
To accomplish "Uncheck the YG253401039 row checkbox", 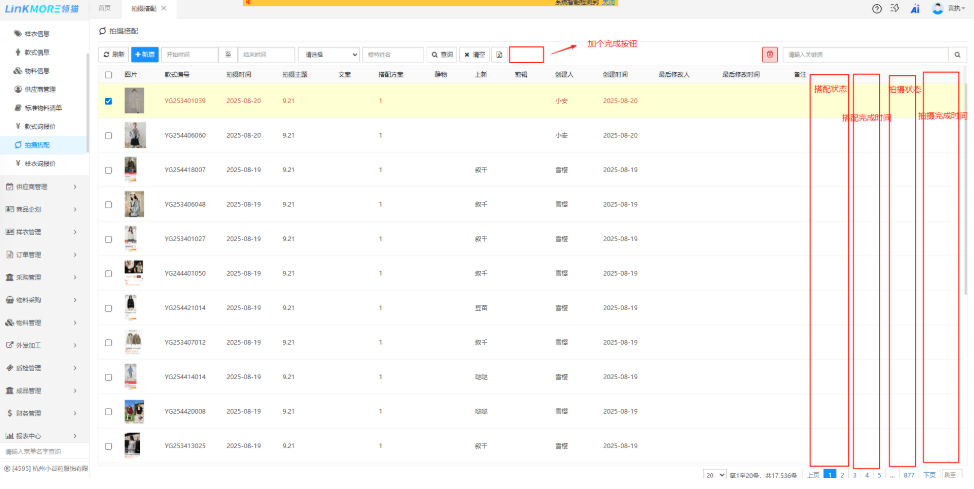I will click(108, 101).
